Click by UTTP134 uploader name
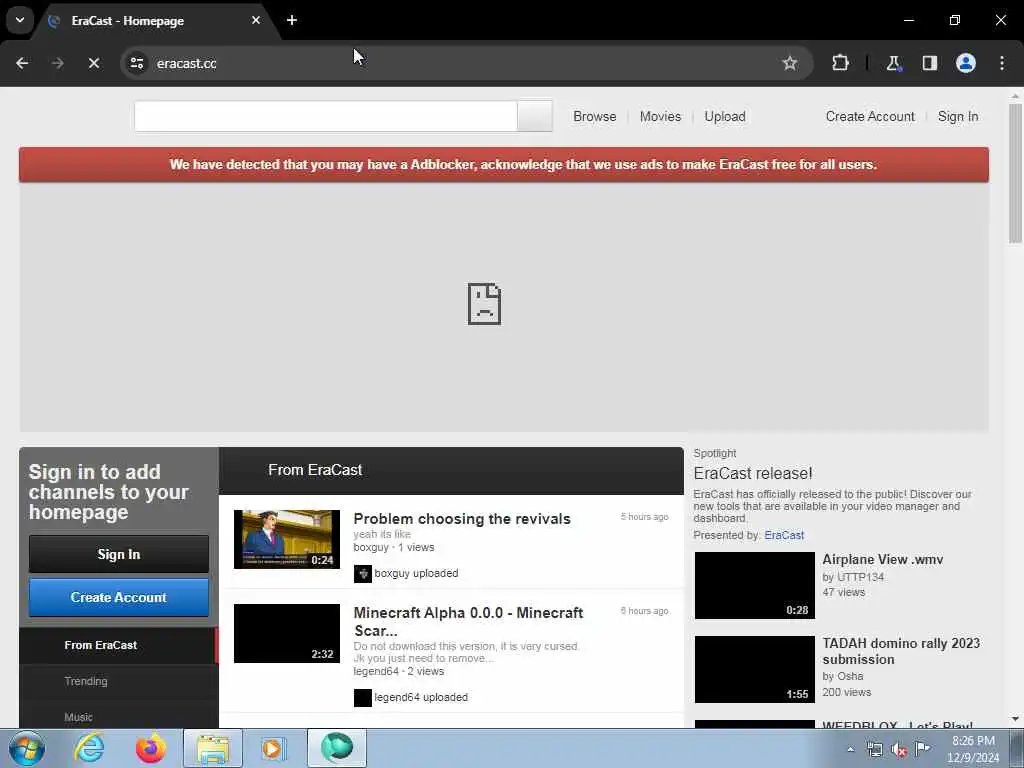 (x=853, y=577)
